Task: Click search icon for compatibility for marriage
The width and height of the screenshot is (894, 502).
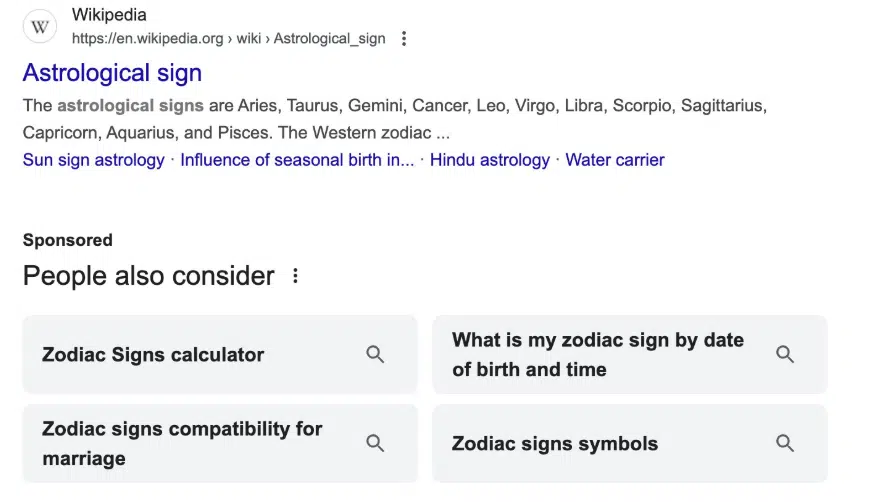Action: 375,443
